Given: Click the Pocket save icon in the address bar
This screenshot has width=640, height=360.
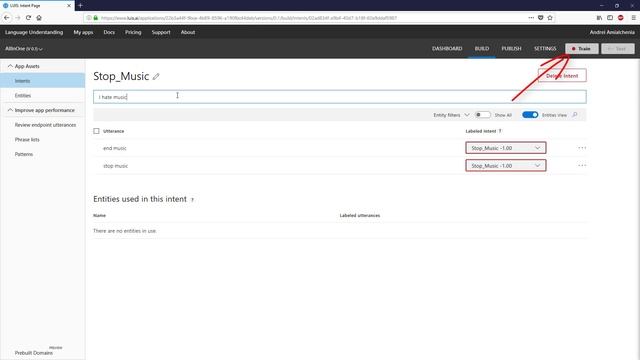Looking at the screenshot, I should click(540, 18).
